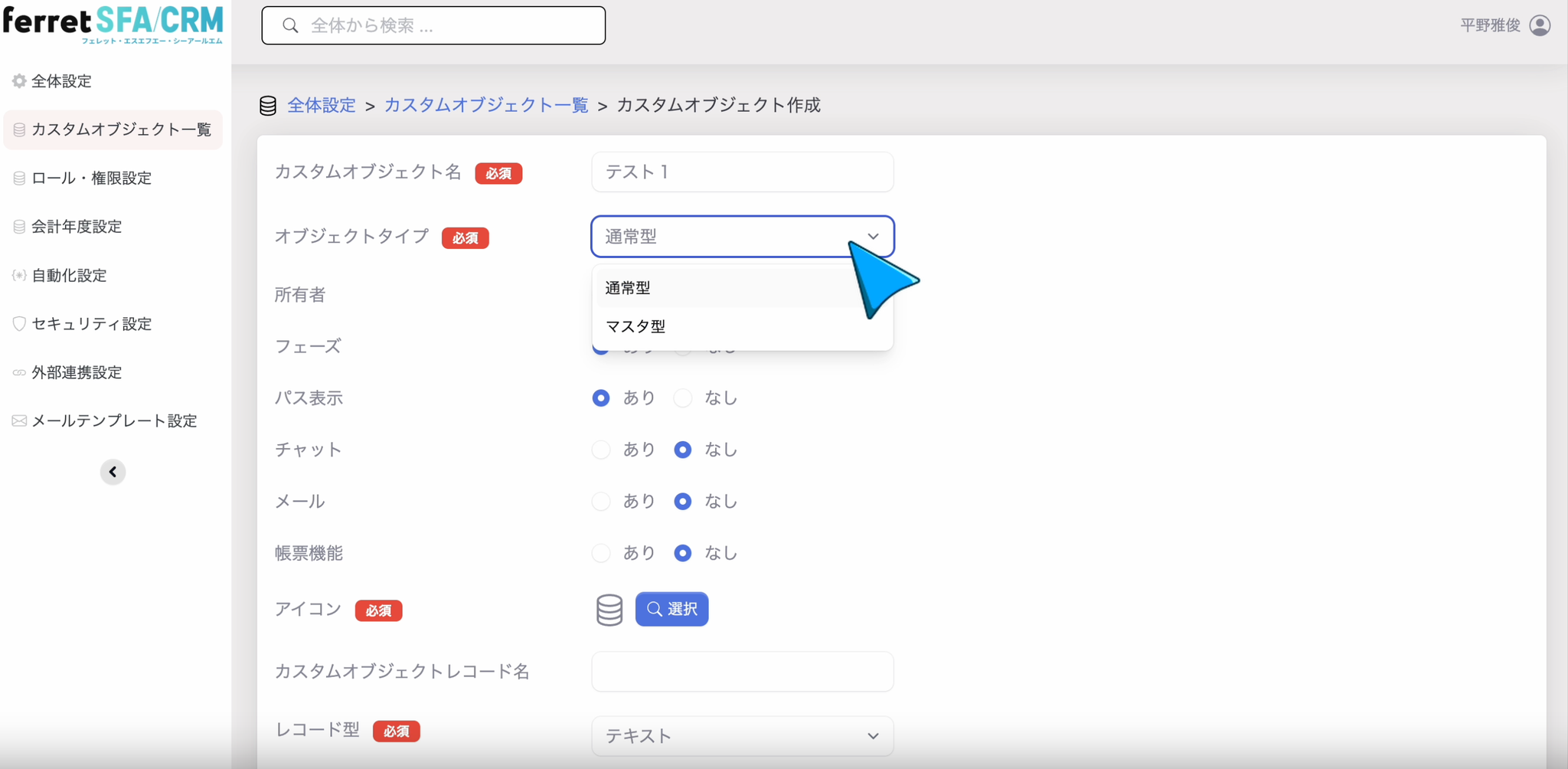Image resolution: width=1568 pixels, height=769 pixels.
Task: Open 会計年度設定 in the sidebar
Action: point(77,227)
